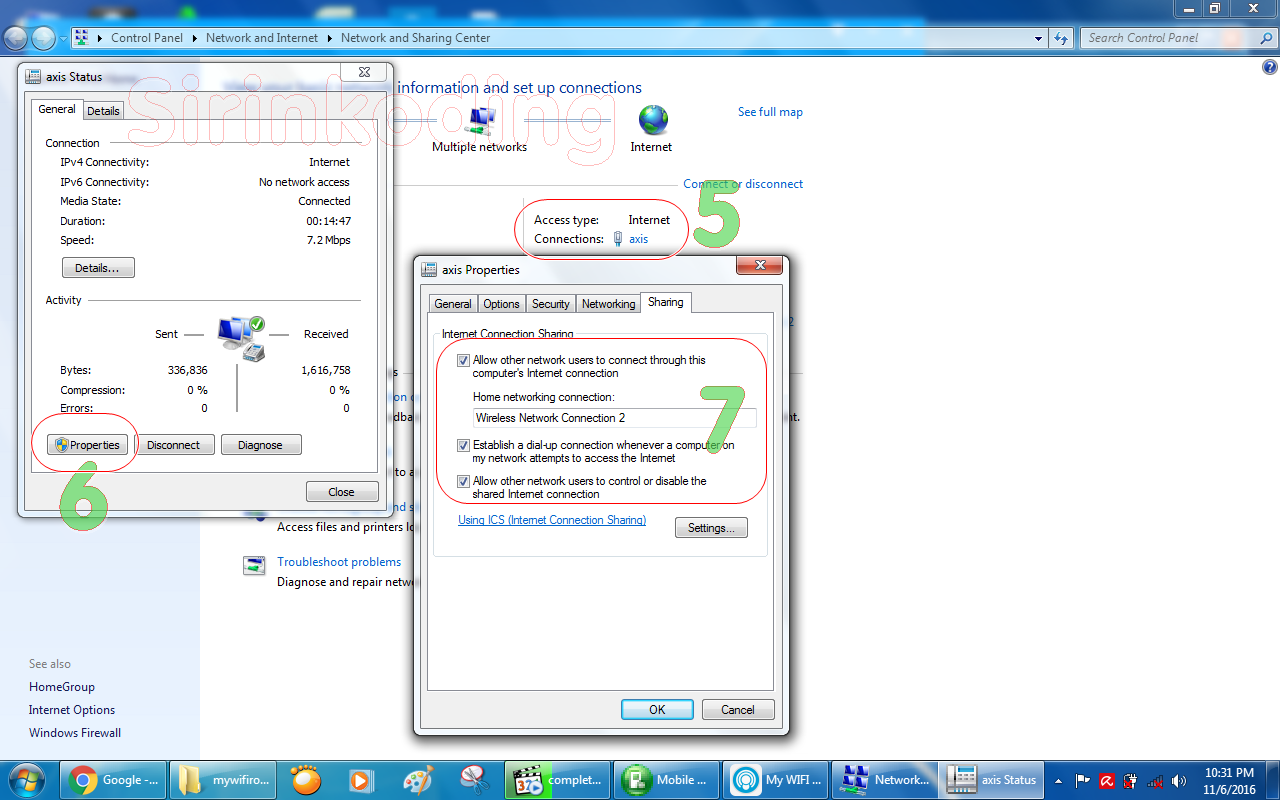Open the axis connection link

638,239
